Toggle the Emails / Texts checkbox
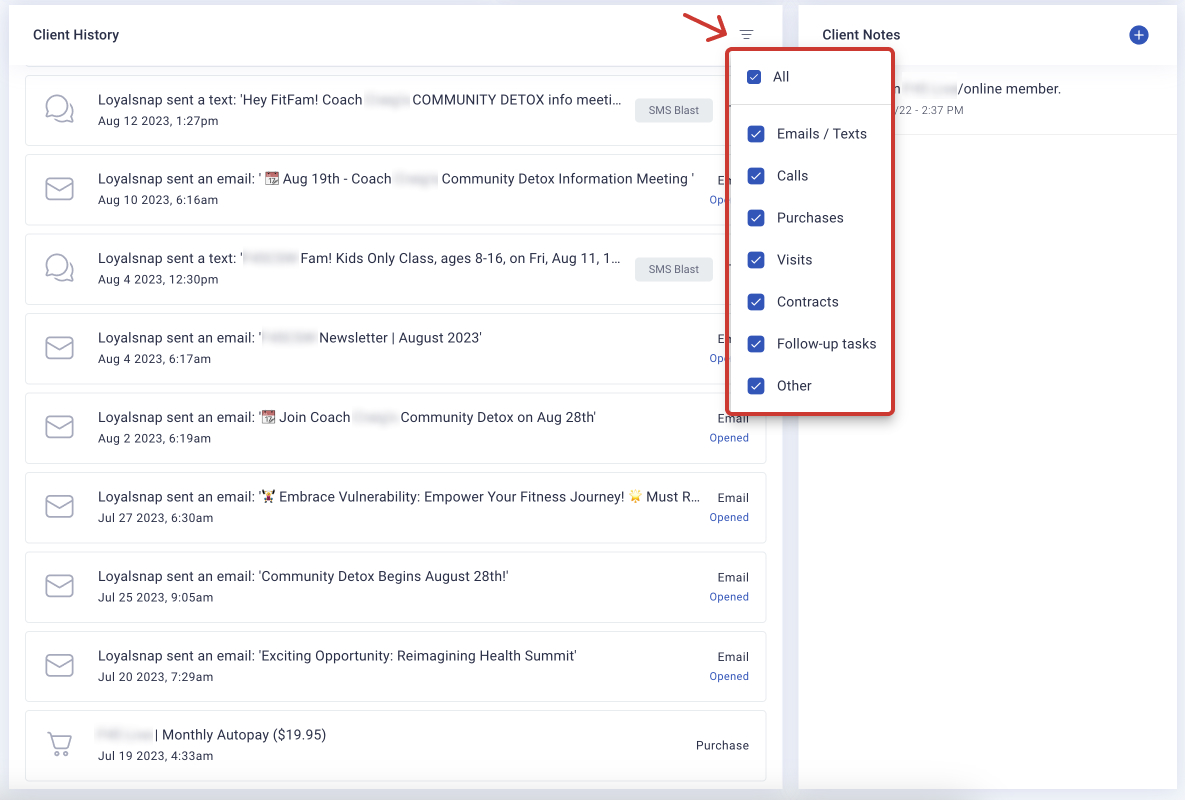The height and width of the screenshot is (800, 1185). 757,134
